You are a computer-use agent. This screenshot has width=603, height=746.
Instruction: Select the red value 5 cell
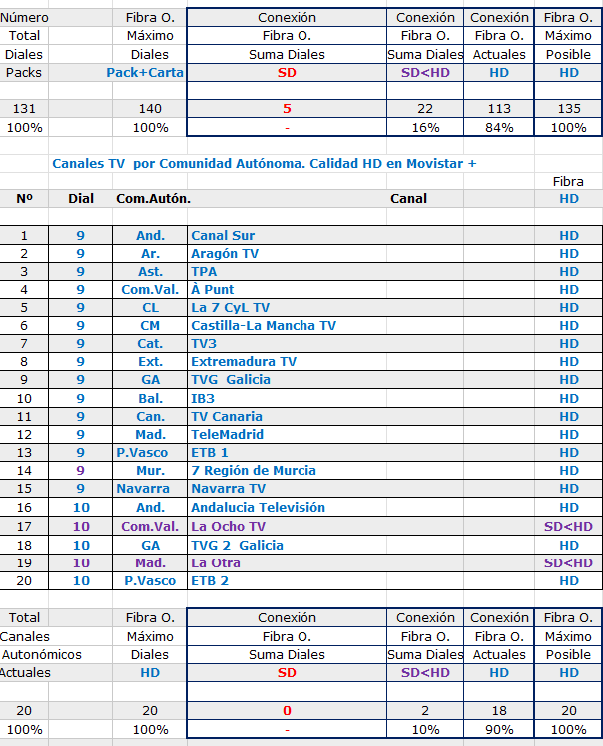(287, 109)
